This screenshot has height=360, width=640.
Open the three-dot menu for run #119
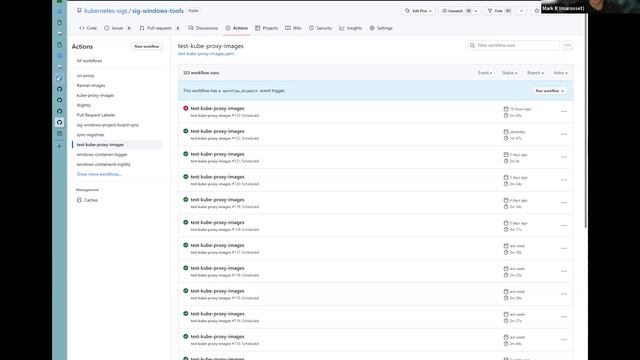(x=564, y=203)
